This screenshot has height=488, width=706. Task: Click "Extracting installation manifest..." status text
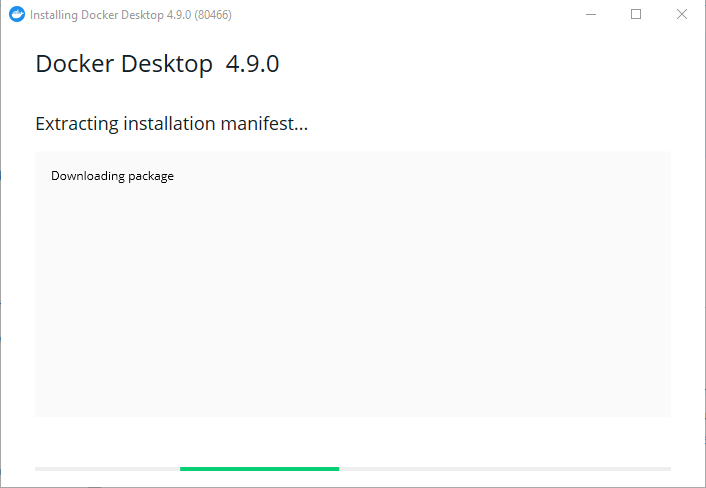click(171, 124)
